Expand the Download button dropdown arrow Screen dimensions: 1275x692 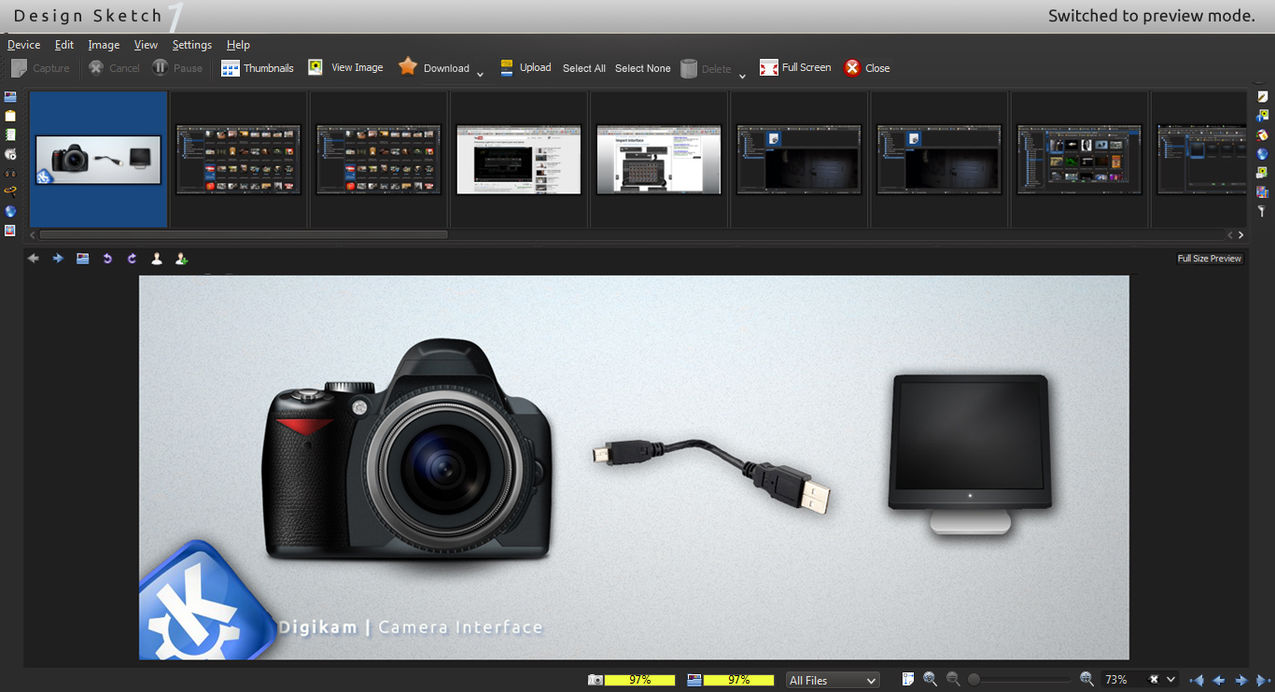coord(480,74)
